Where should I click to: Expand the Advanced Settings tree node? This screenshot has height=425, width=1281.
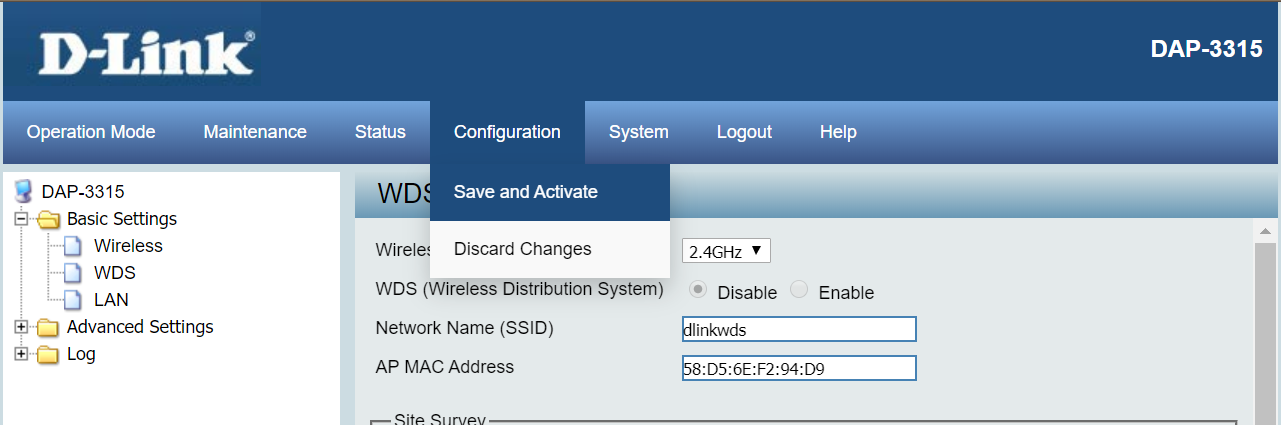[x=21, y=327]
